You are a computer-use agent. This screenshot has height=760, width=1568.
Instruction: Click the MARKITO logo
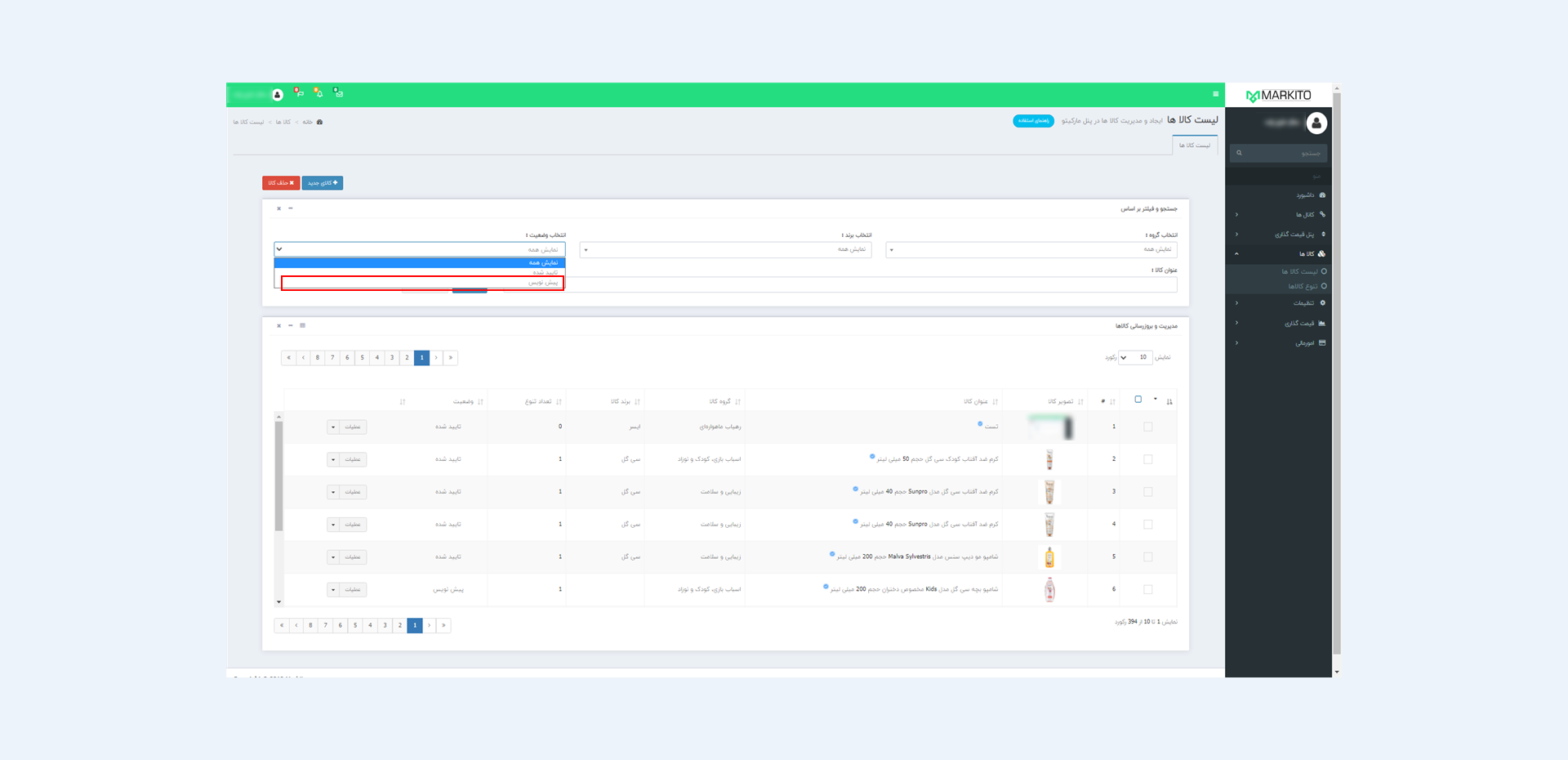1278,96
